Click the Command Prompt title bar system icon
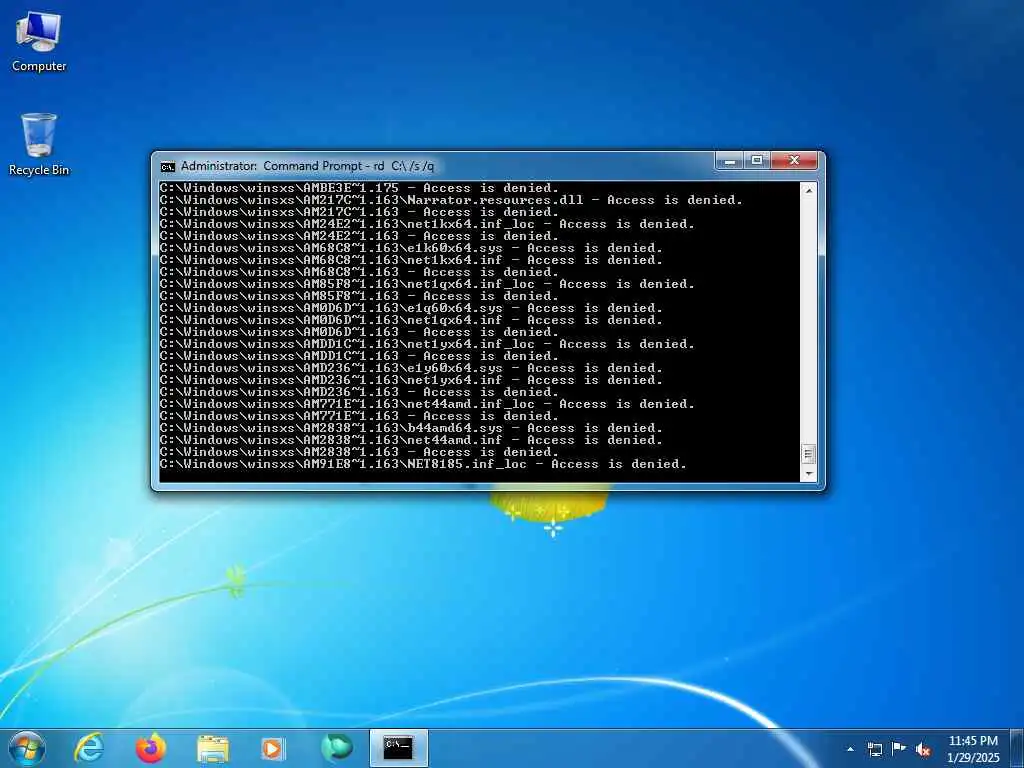 click(x=168, y=167)
